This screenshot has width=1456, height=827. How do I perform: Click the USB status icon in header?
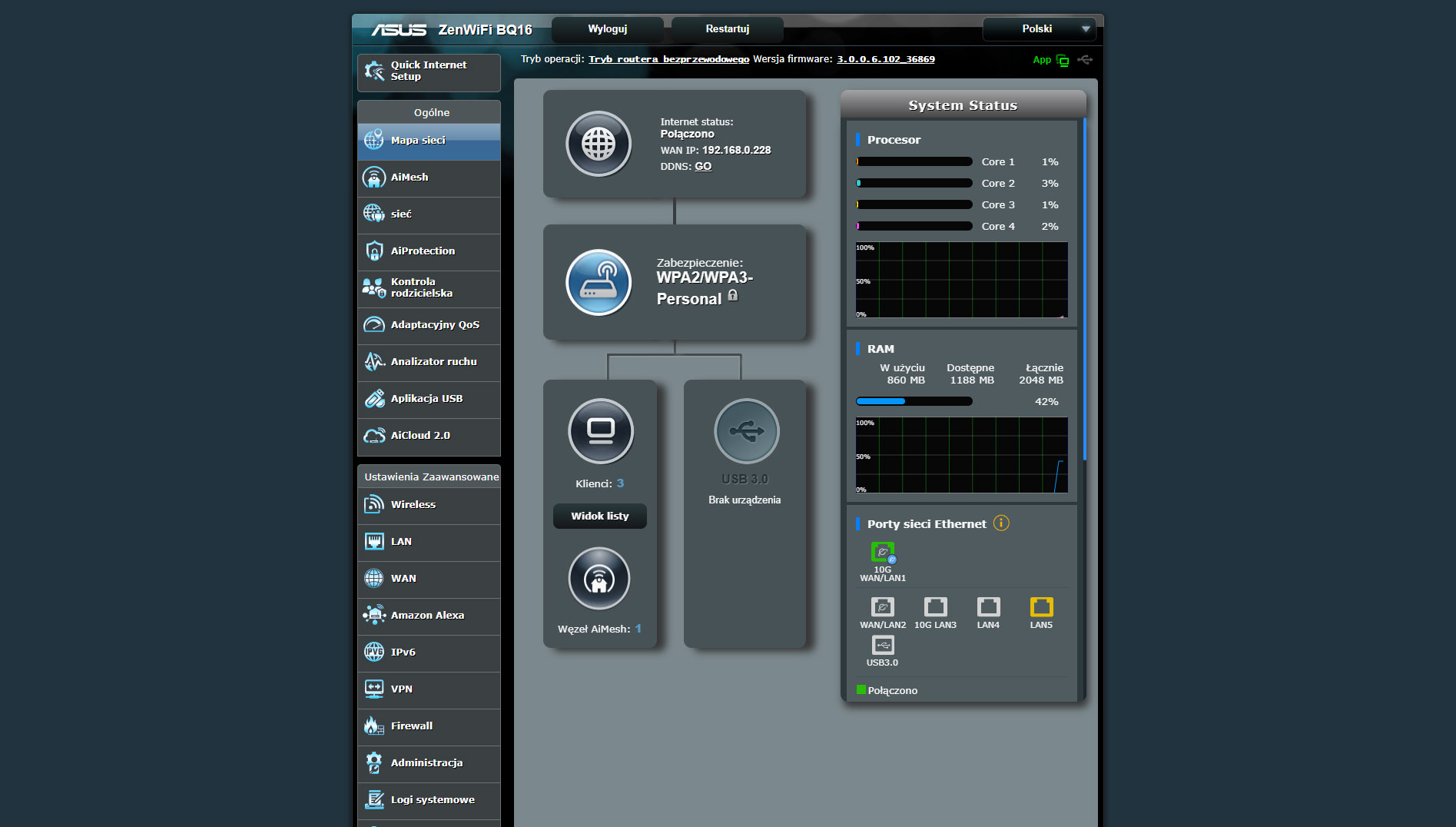click(x=1085, y=59)
